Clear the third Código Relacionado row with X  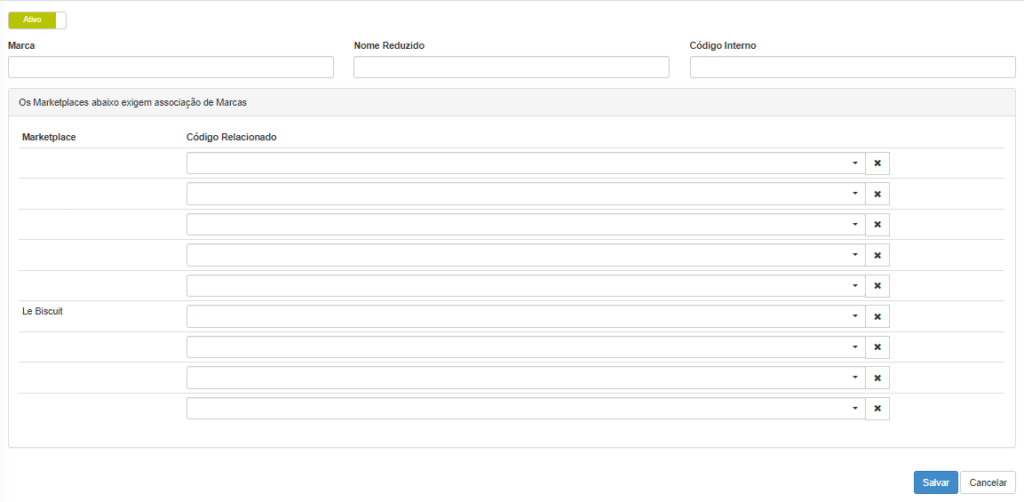pos(877,225)
